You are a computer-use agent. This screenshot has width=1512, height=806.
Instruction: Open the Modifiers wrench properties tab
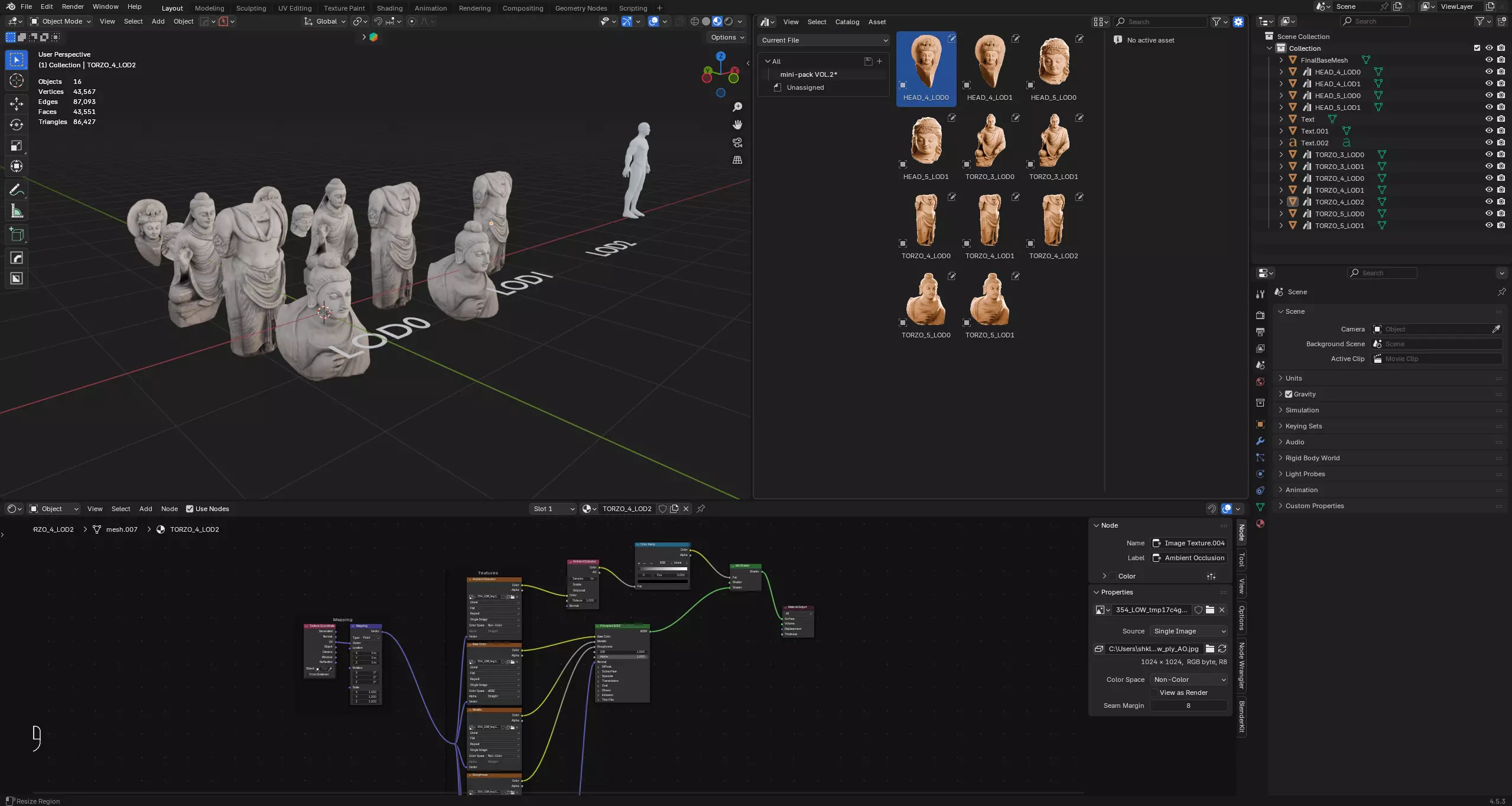[x=1260, y=441]
